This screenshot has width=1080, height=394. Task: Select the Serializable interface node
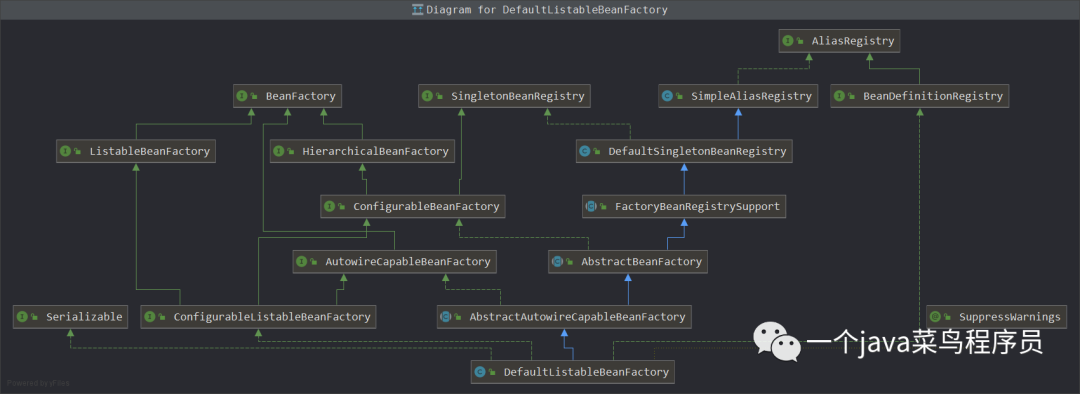[71, 317]
